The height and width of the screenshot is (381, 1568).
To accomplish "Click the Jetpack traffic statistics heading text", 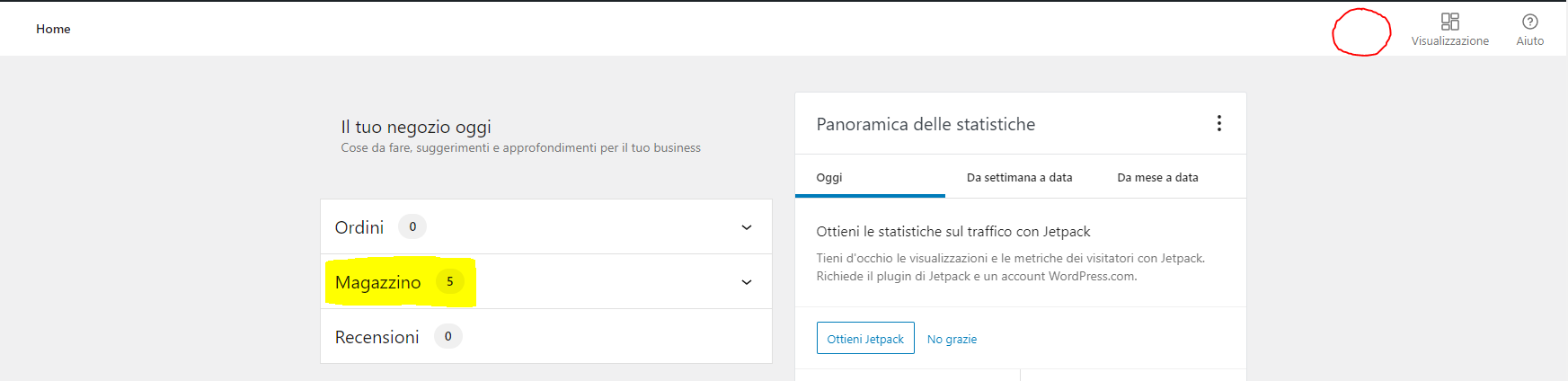I will [x=953, y=231].
